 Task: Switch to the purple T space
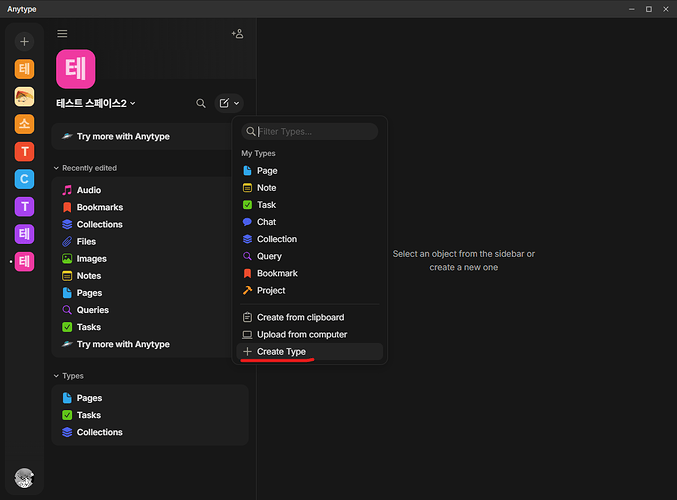point(24,206)
